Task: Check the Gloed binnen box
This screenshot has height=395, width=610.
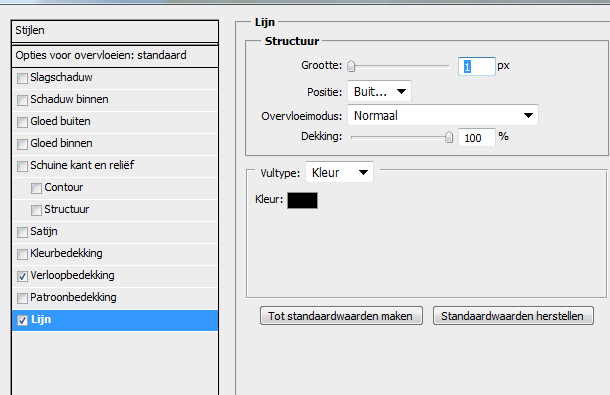Action: (x=22, y=144)
